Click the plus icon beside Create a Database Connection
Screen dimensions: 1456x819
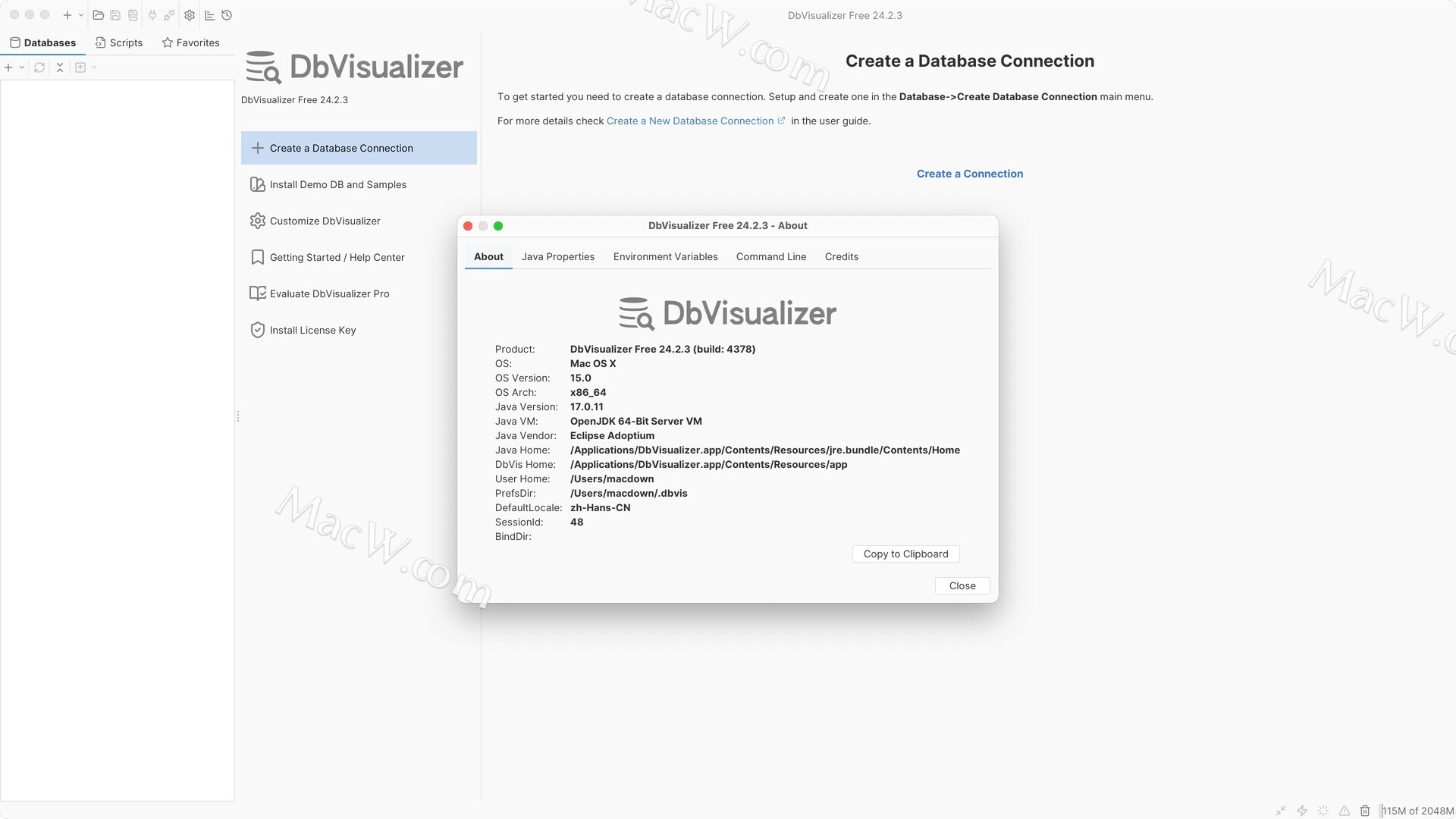click(x=258, y=148)
